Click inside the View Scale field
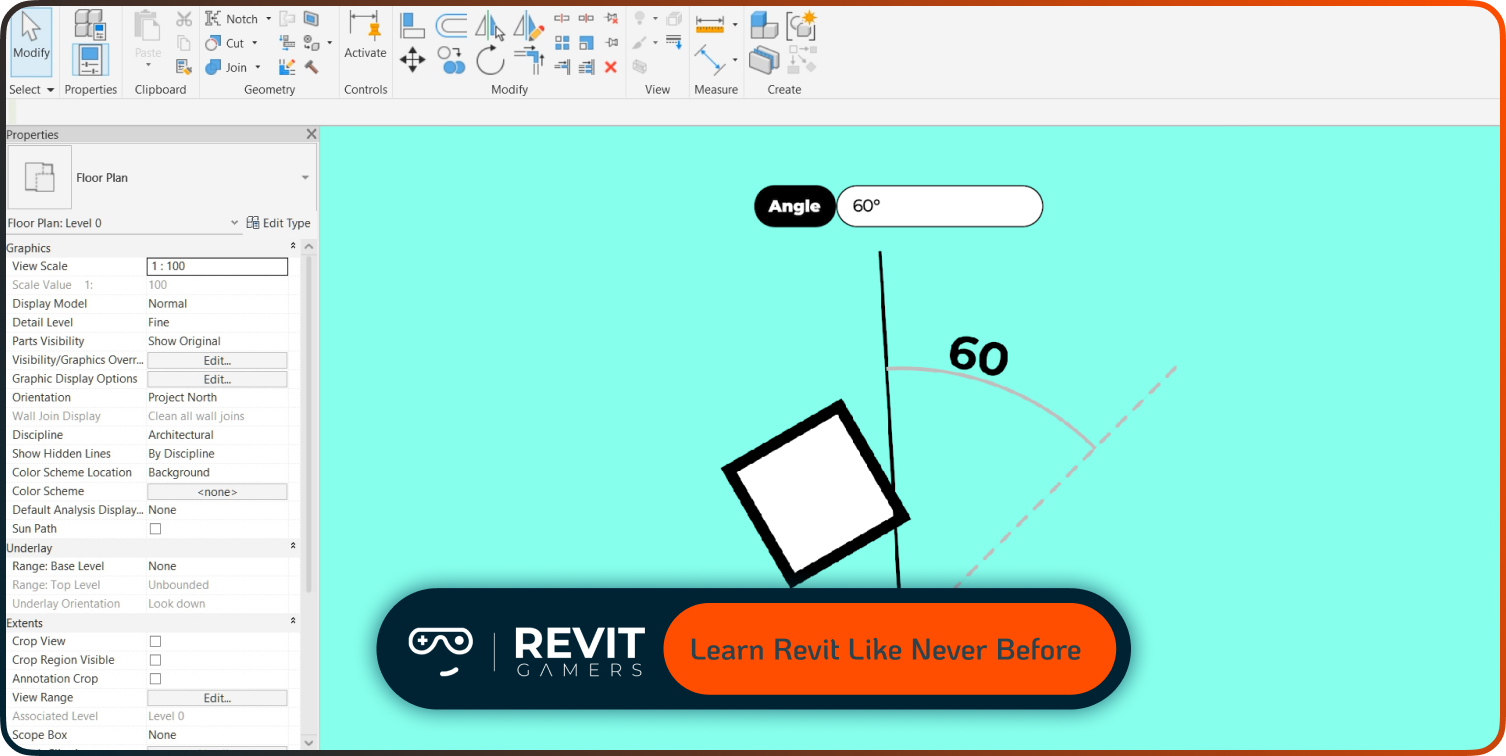The image size is (1506, 756). point(216,266)
